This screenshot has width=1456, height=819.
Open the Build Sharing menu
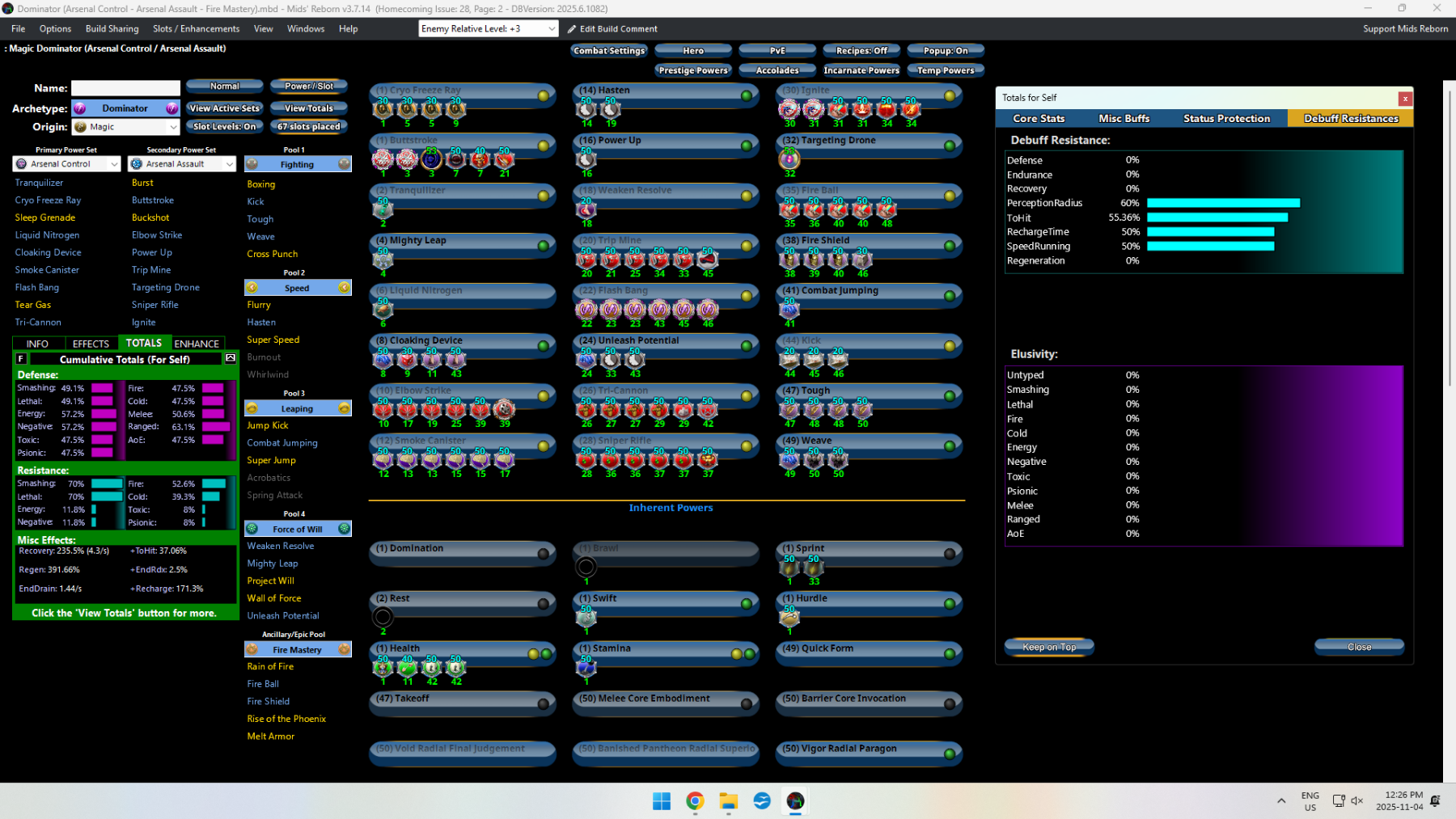coord(112,29)
